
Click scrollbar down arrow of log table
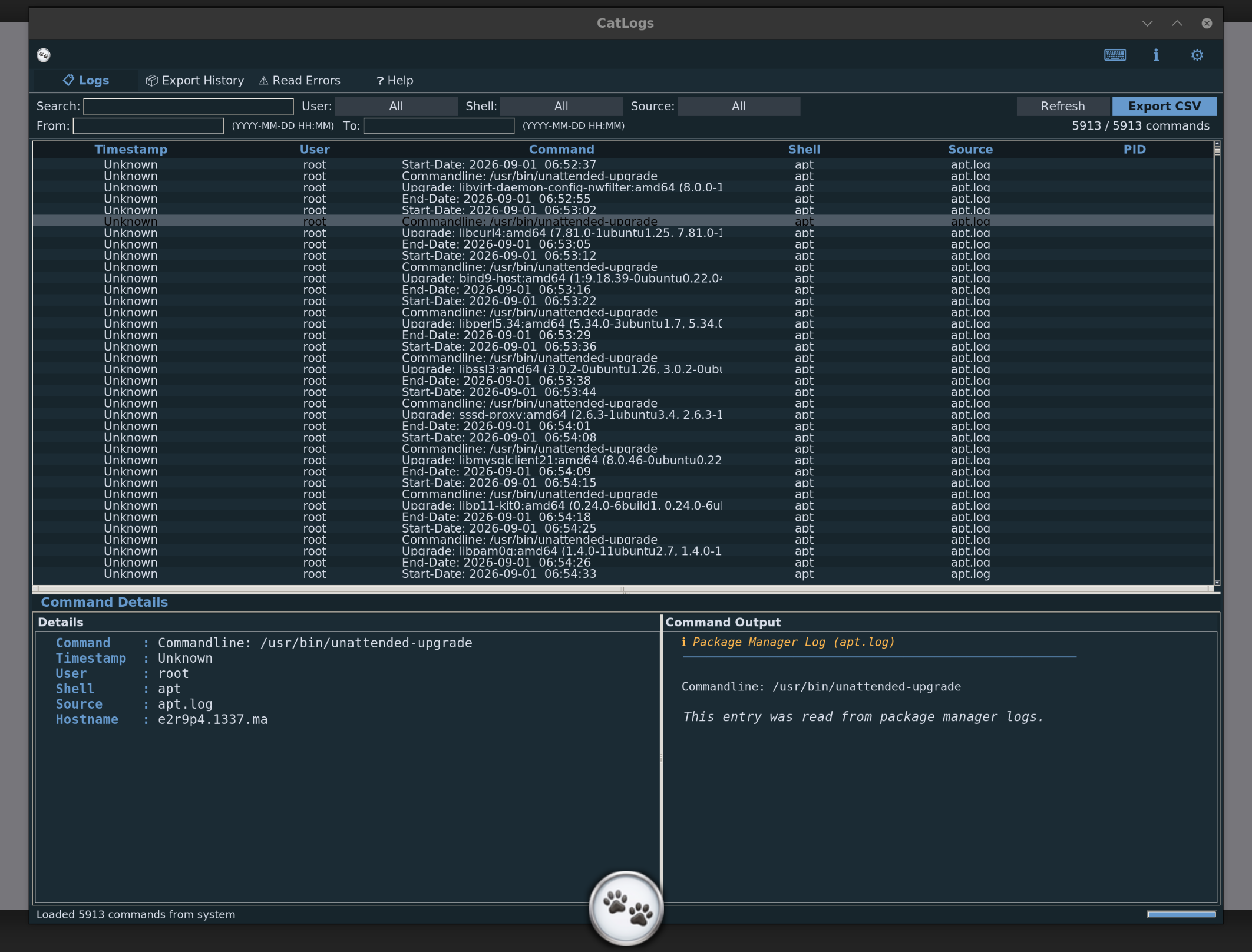point(1217,583)
